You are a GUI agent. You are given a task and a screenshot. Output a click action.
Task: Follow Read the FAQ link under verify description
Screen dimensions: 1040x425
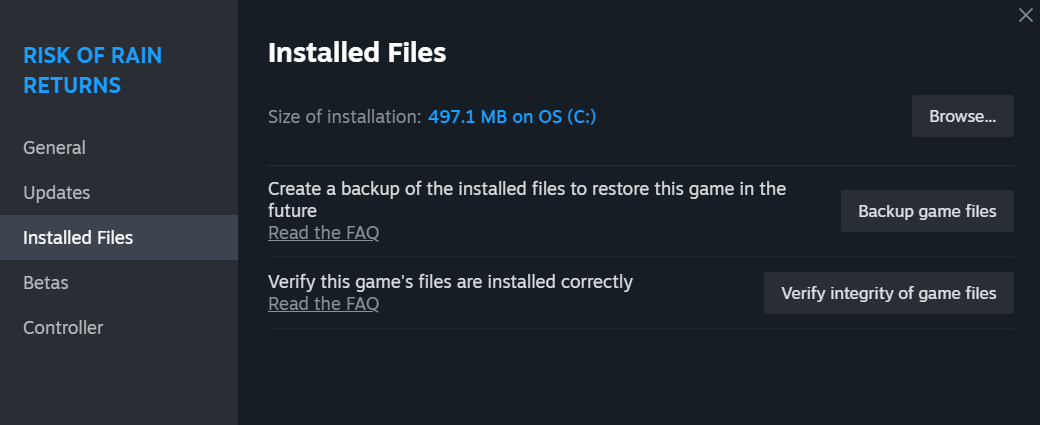[x=323, y=304]
